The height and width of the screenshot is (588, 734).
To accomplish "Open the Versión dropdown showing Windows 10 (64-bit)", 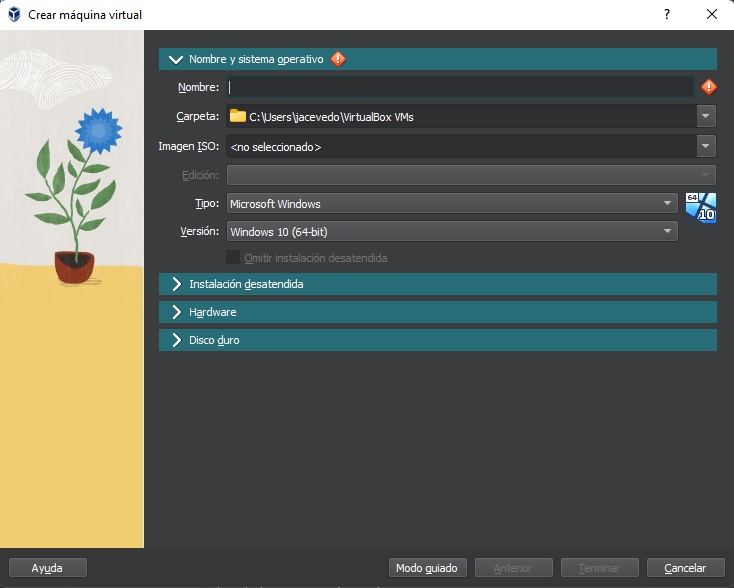I will (452, 232).
